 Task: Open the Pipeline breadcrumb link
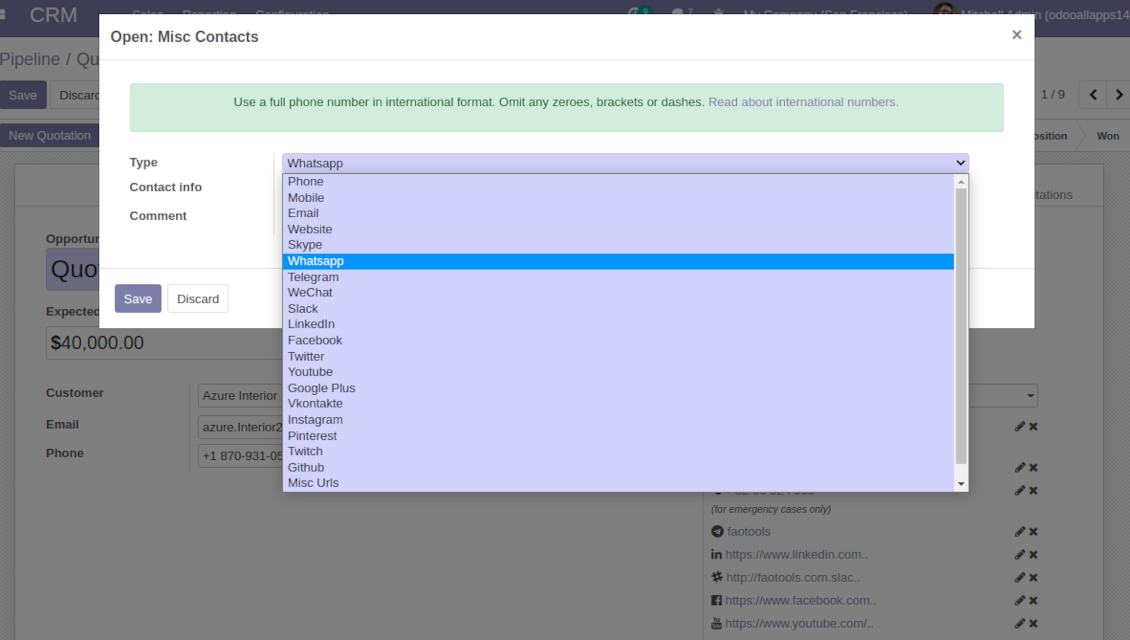click(30, 59)
